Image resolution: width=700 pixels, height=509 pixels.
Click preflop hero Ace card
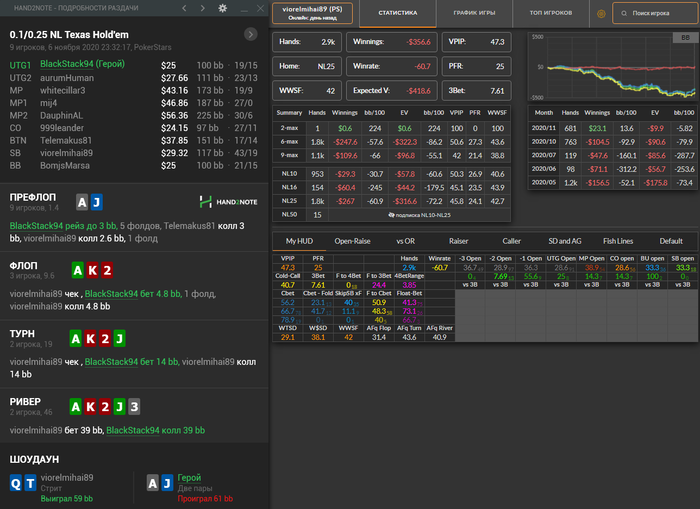coord(82,202)
